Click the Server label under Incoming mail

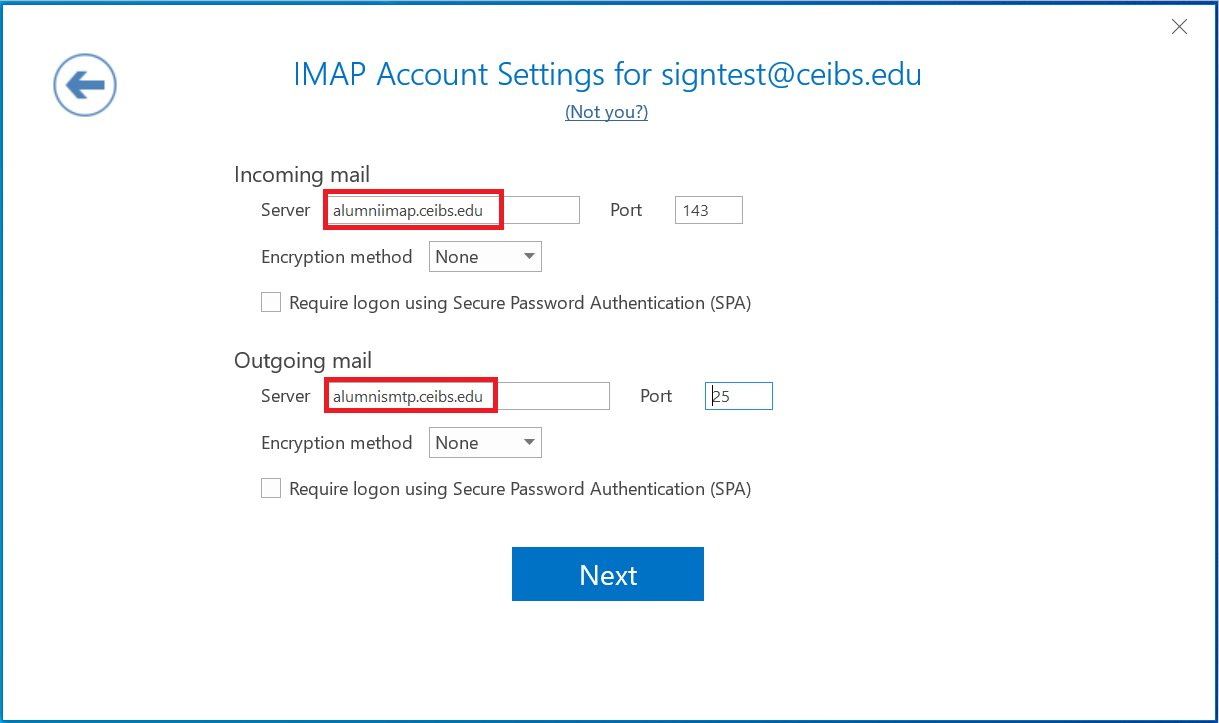pyautogui.click(x=286, y=210)
